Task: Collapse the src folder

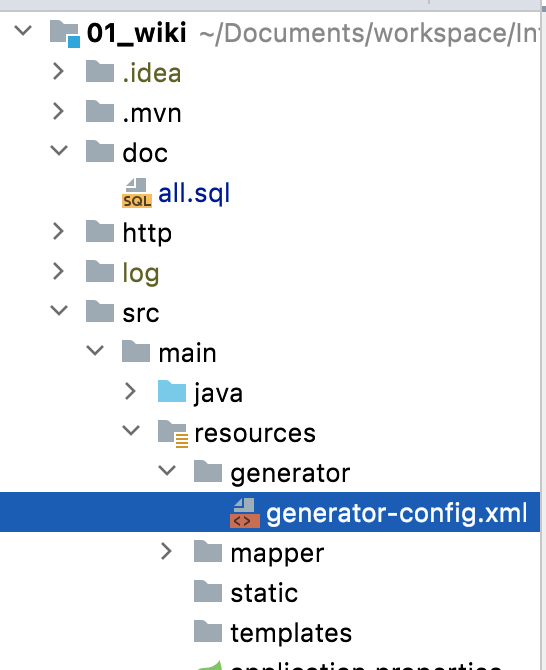Action: click(x=59, y=311)
